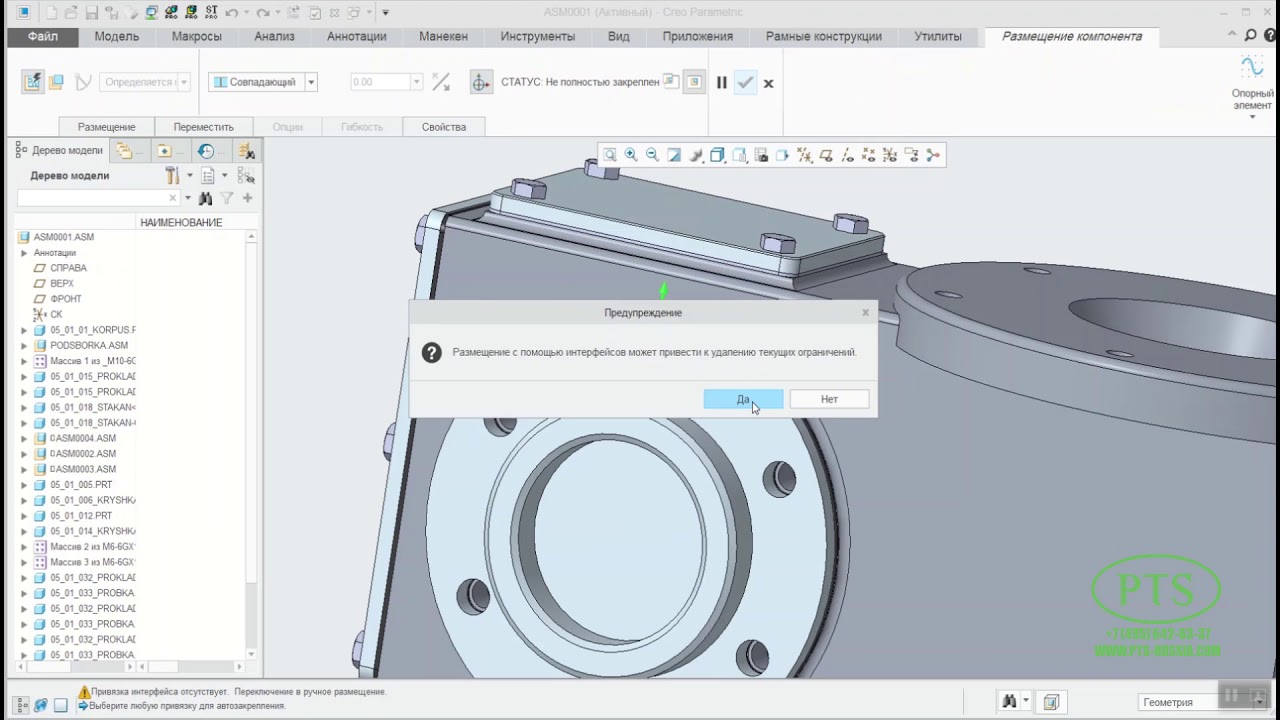Screen dimensions: 1280x720
Task: Open the Файл menu
Action: coord(42,36)
